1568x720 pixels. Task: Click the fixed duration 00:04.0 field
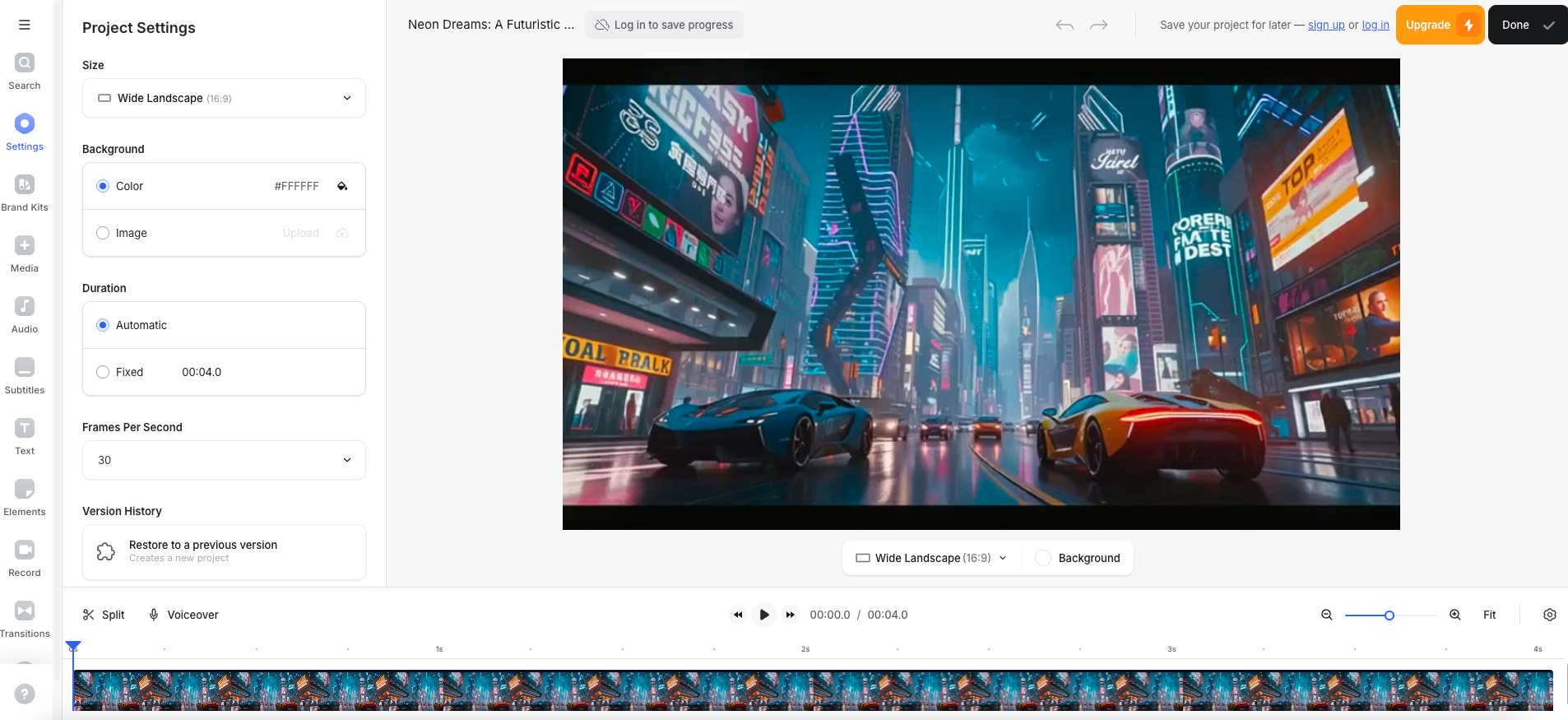(202, 372)
